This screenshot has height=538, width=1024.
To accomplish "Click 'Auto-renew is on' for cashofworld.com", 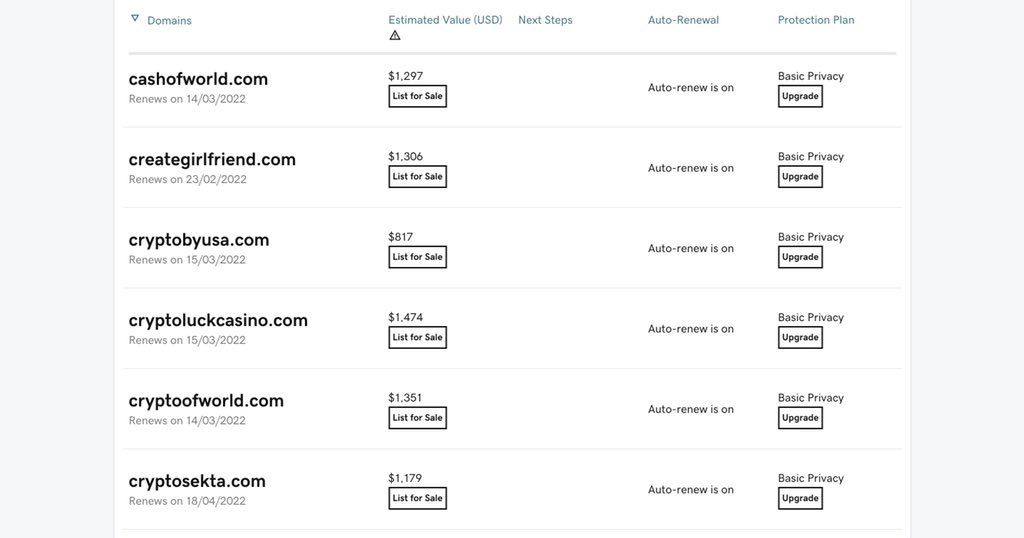I will coord(691,87).
